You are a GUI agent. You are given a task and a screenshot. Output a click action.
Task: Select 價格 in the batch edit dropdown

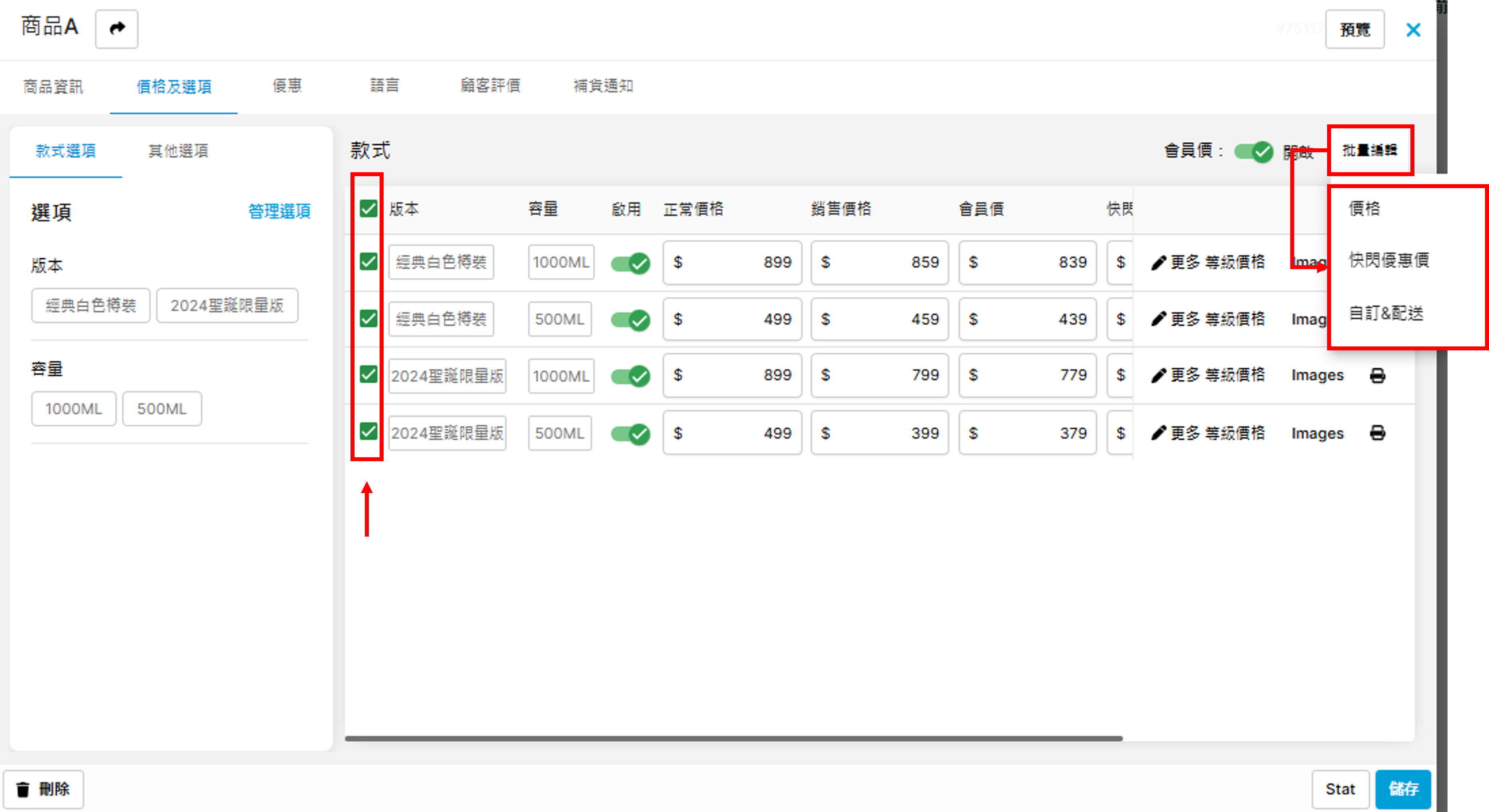tap(1364, 208)
